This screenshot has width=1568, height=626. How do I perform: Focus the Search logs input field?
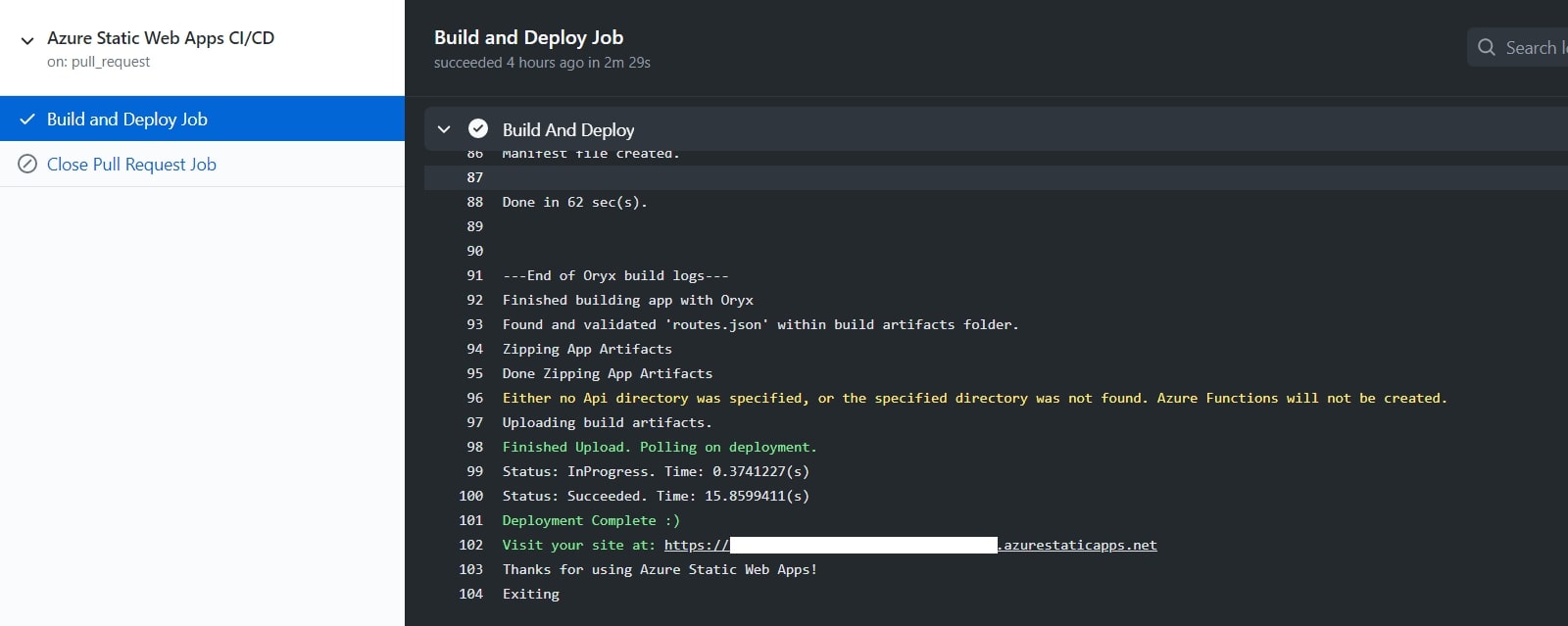[x=1517, y=47]
